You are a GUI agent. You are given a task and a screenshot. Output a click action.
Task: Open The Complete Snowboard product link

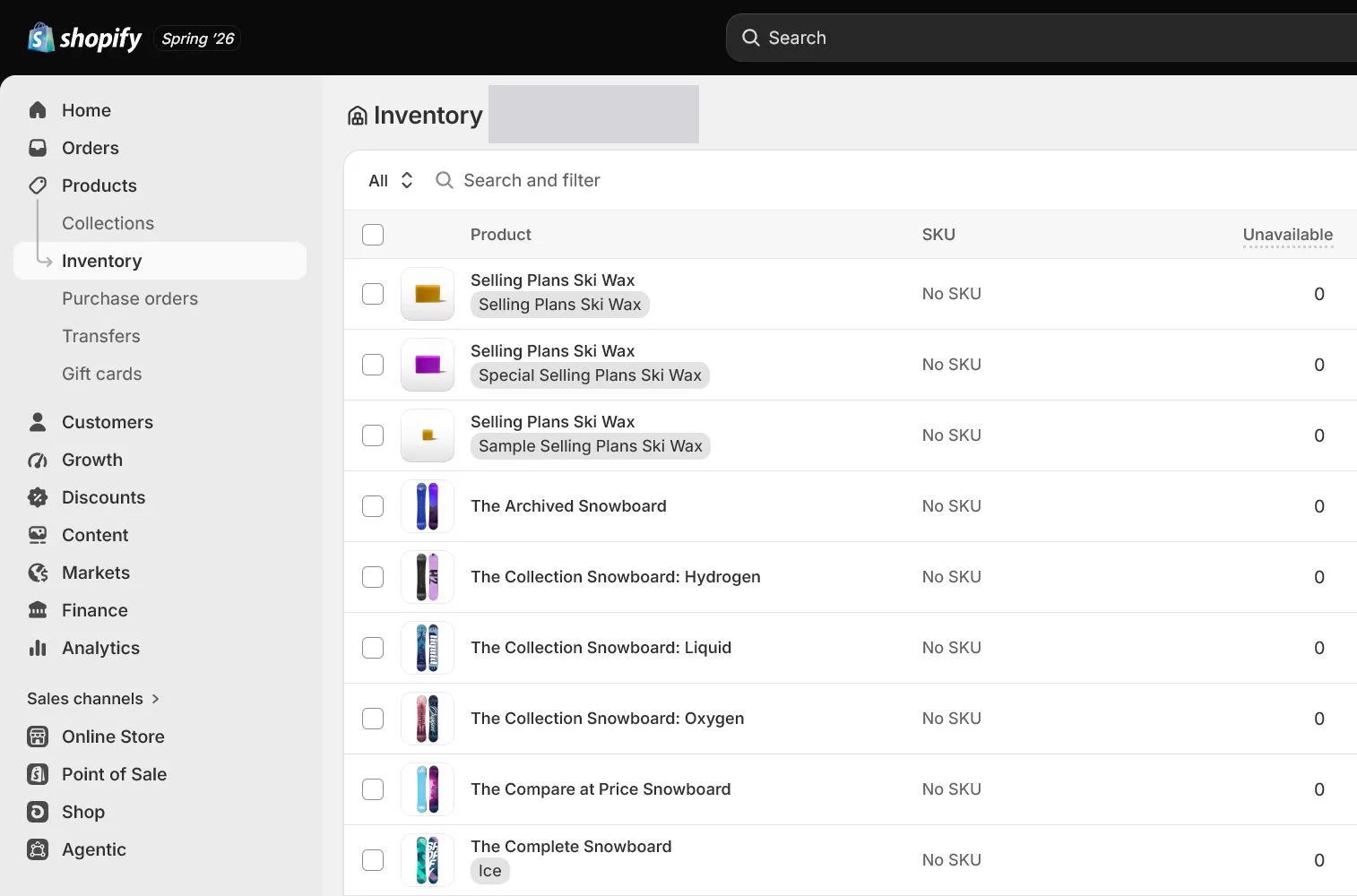571,847
